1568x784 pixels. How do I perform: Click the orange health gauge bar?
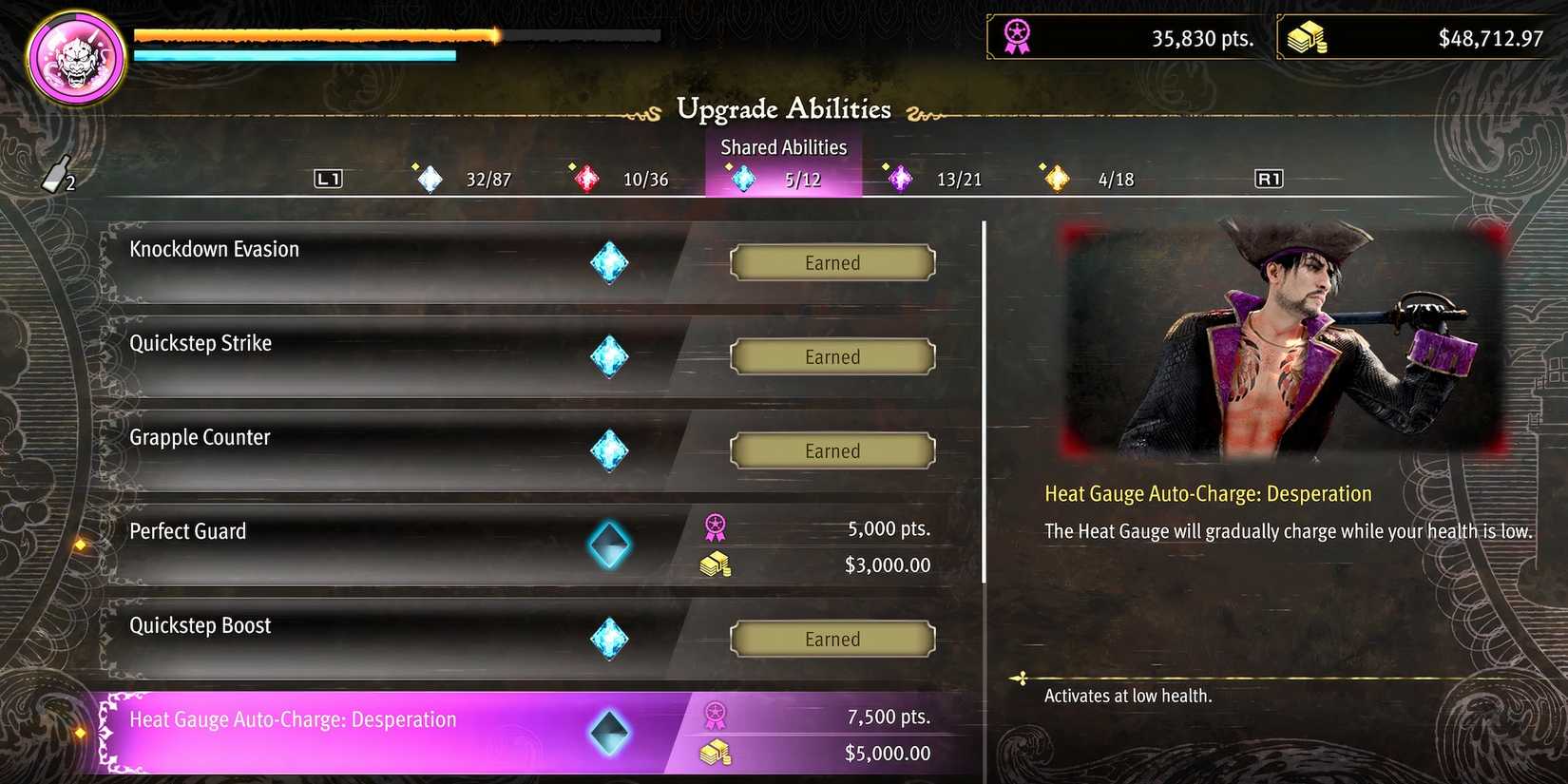(317, 36)
